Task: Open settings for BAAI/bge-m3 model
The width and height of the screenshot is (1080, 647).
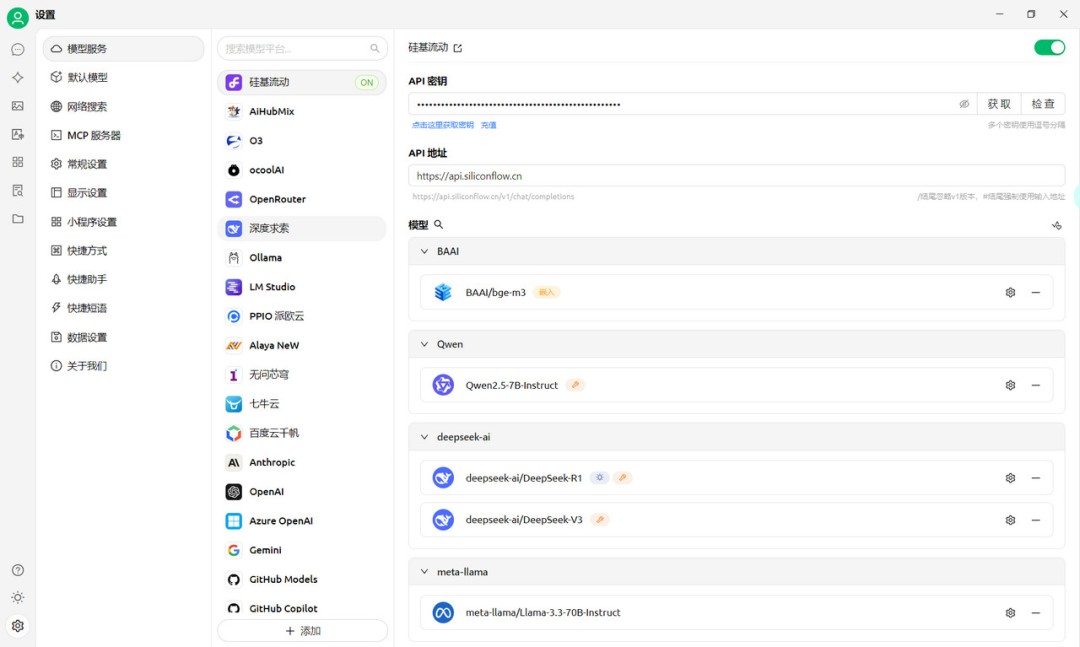Action: click(x=1010, y=293)
